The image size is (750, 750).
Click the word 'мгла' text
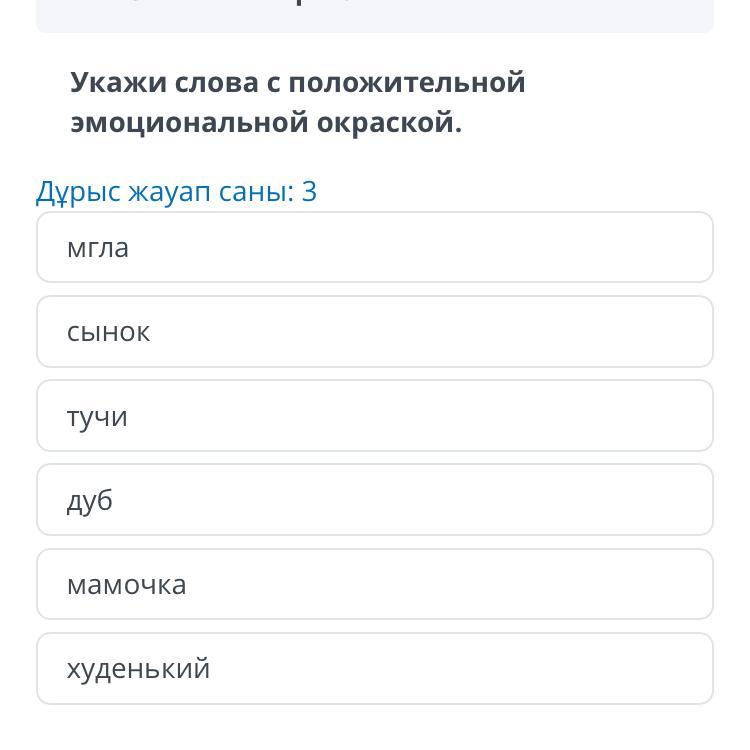coord(98,248)
